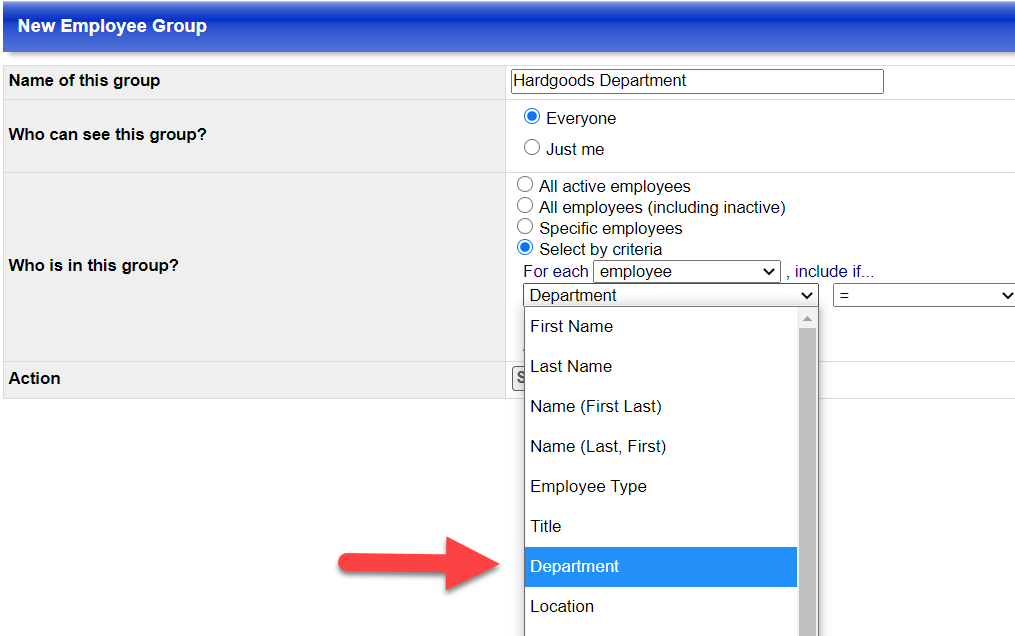Open the "=" comparison operator dropdown

point(922,295)
